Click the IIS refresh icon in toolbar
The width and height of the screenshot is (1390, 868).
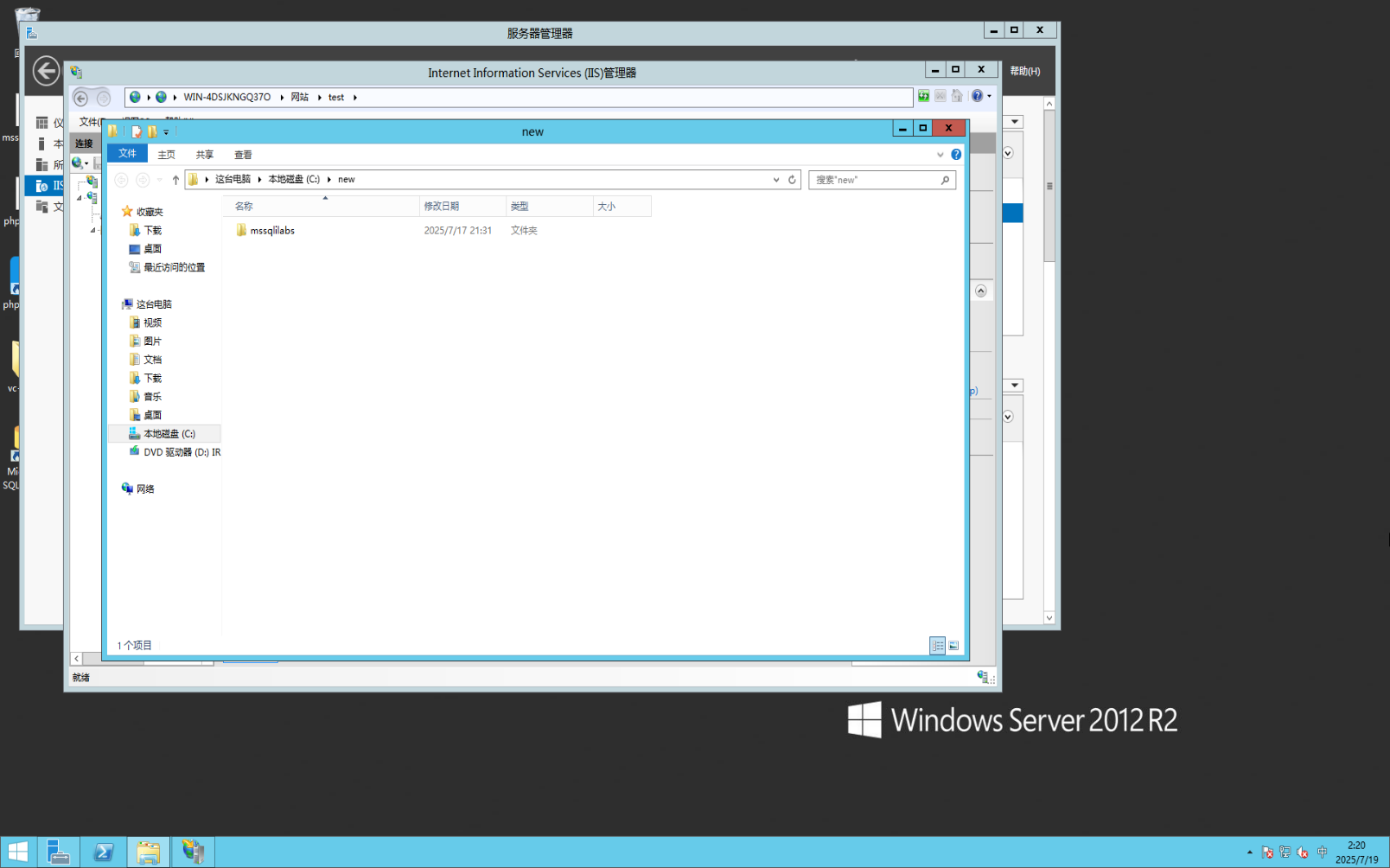pyautogui.click(x=923, y=96)
